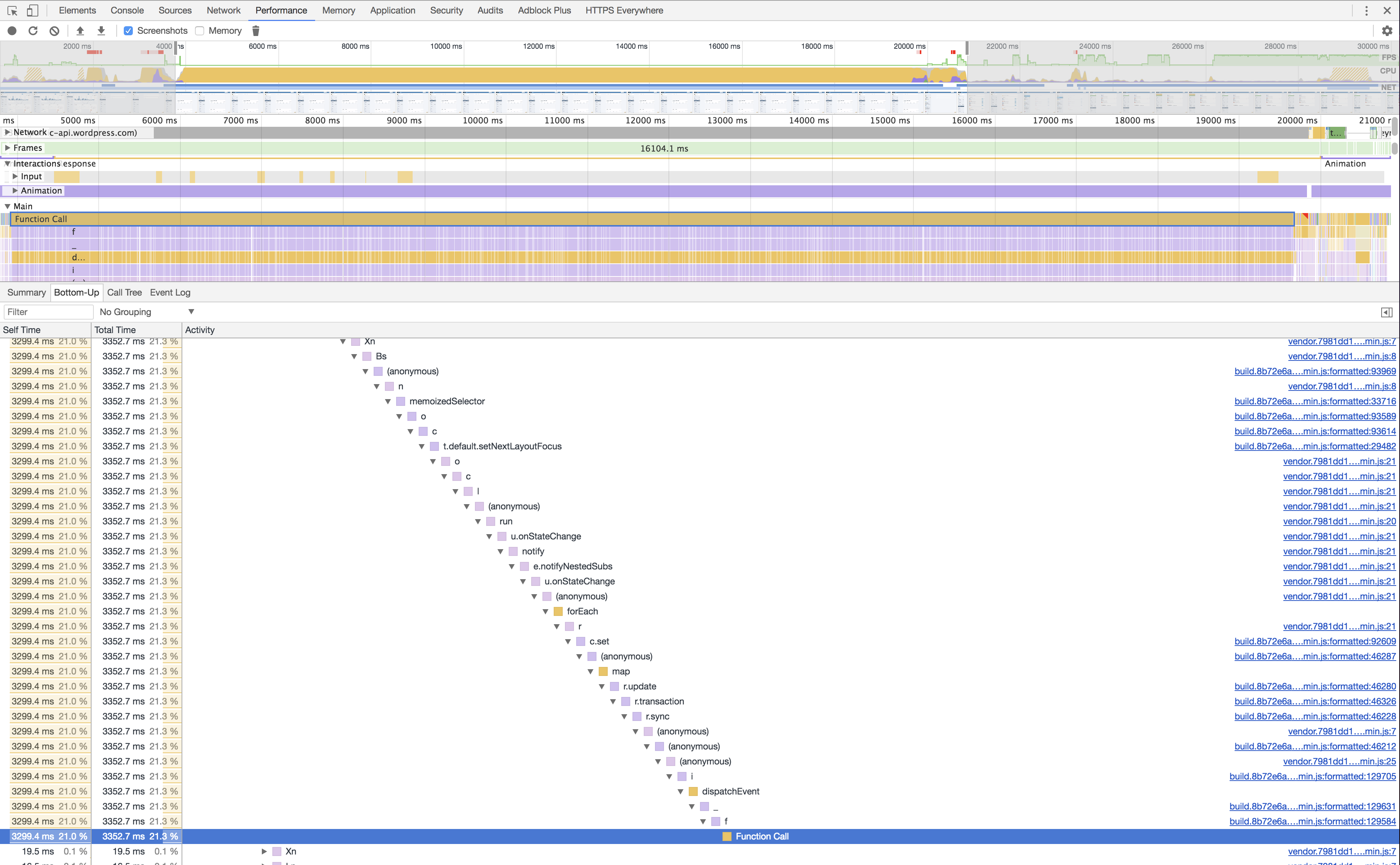
Task: Click the Save profile download icon
Action: tap(101, 31)
